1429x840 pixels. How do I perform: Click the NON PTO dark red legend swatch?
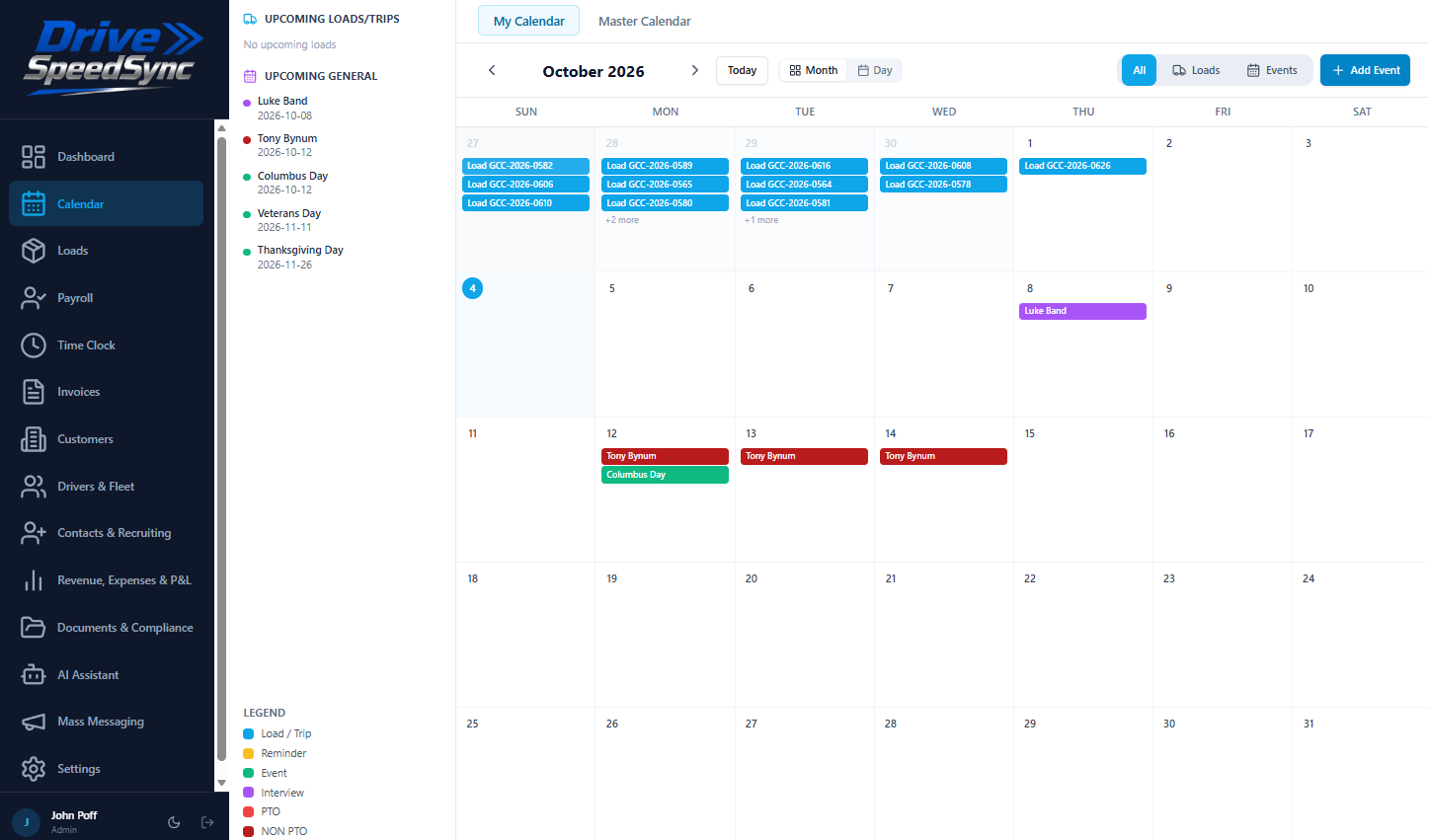(x=249, y=831)
